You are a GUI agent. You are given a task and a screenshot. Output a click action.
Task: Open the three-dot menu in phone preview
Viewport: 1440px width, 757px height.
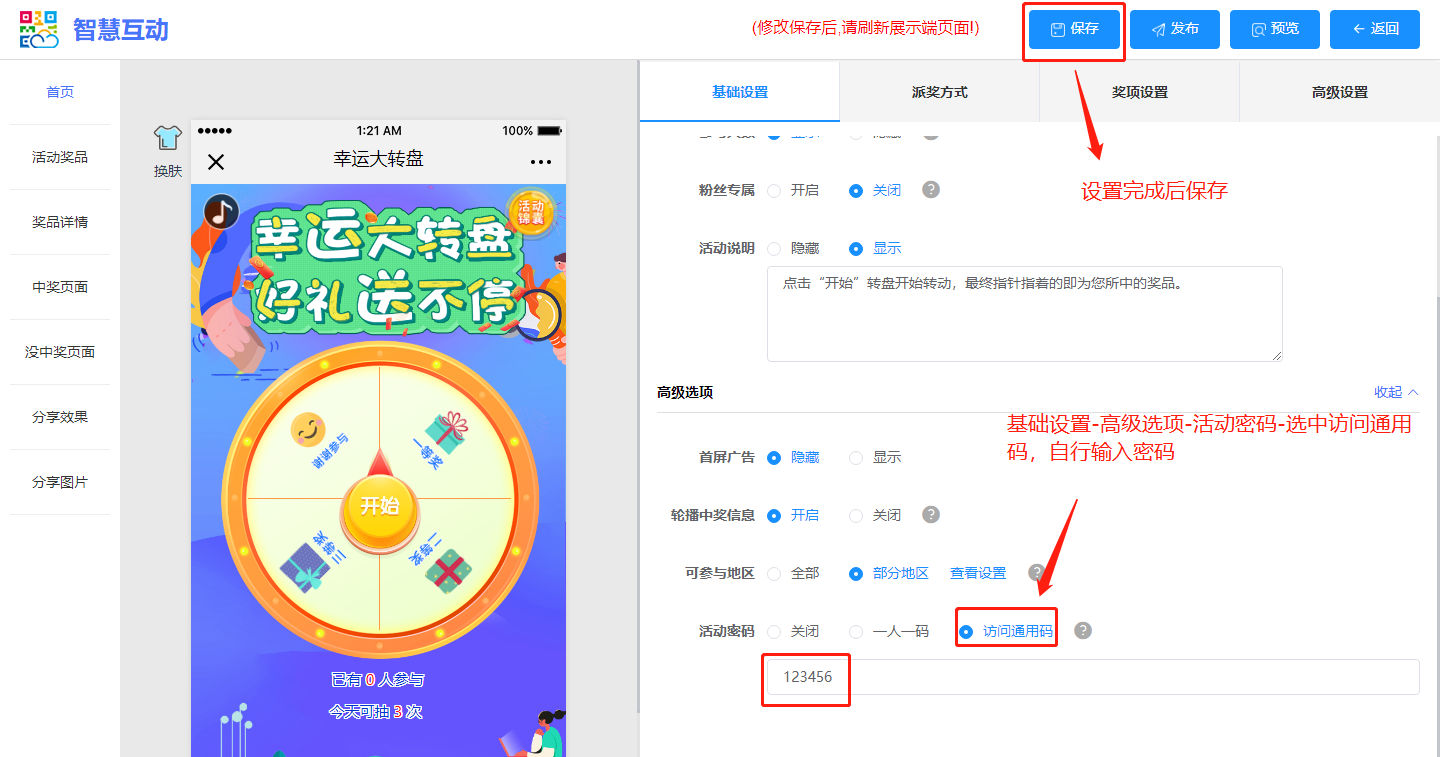[x=541, y=162]
